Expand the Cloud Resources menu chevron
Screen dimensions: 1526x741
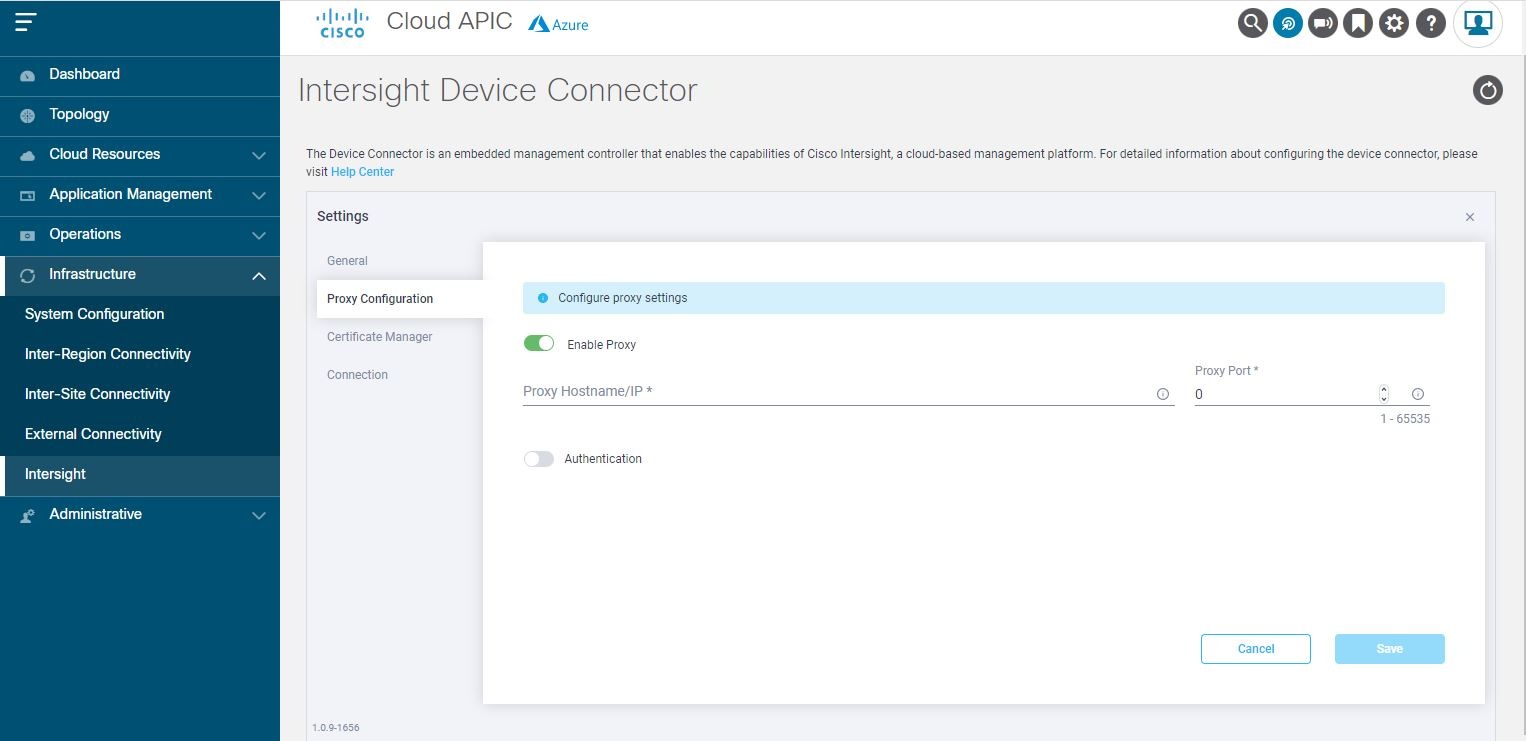pyautogui.click(x=259, y=156)
